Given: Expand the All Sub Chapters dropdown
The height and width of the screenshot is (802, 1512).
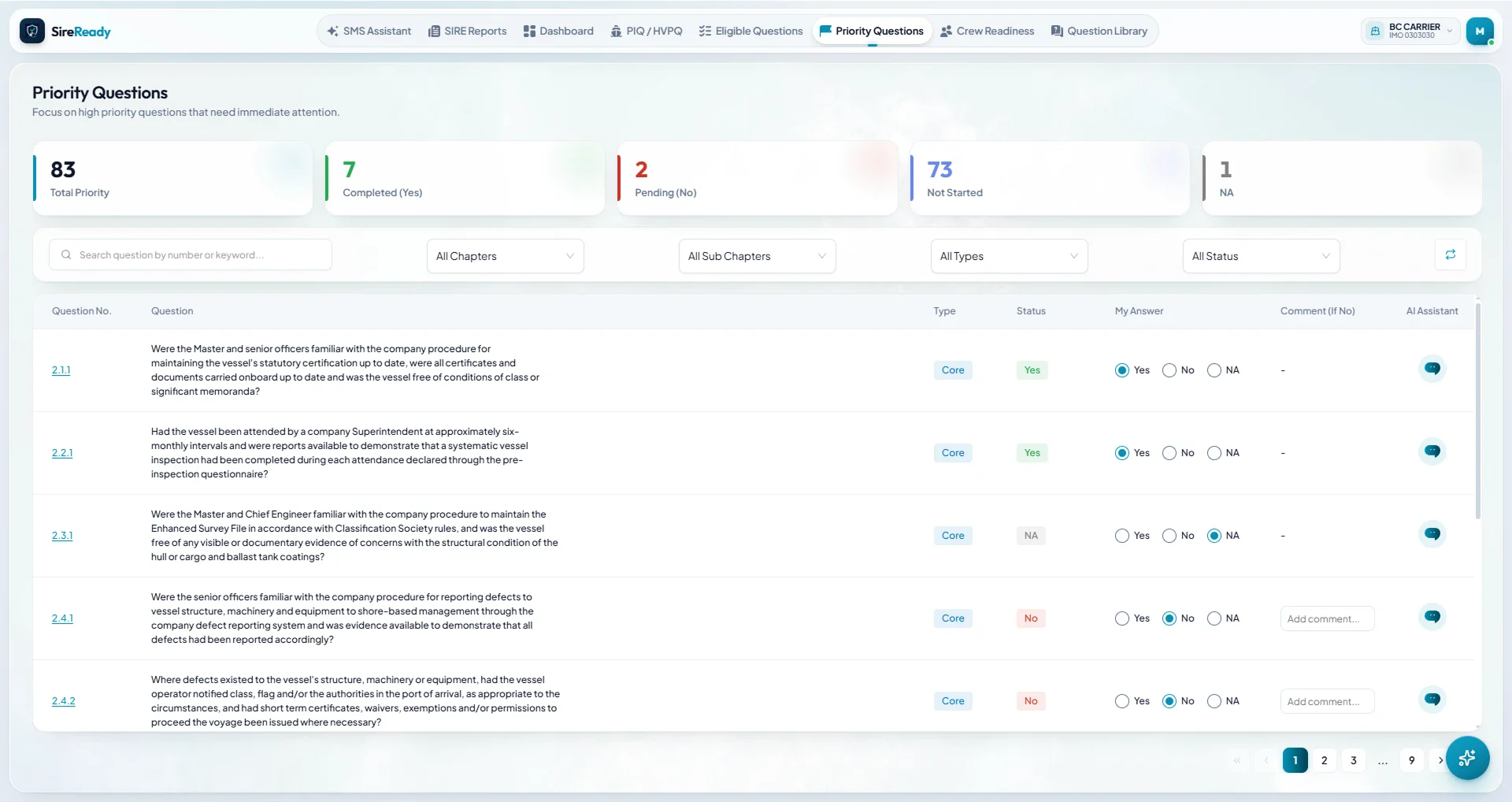Looking at the screenshot, I should click(x=757, y=256).
